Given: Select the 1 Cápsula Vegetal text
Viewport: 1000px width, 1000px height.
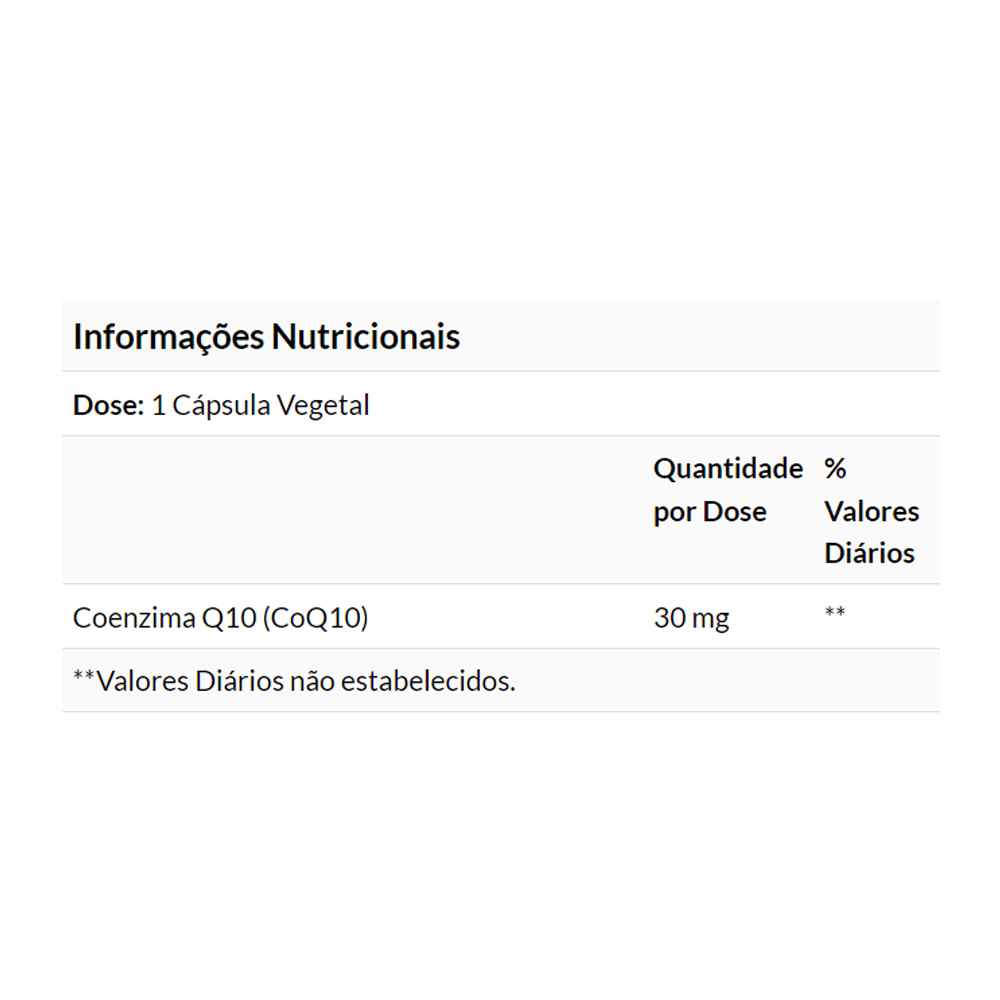Looking at the screenshot, I should point(260,405).
